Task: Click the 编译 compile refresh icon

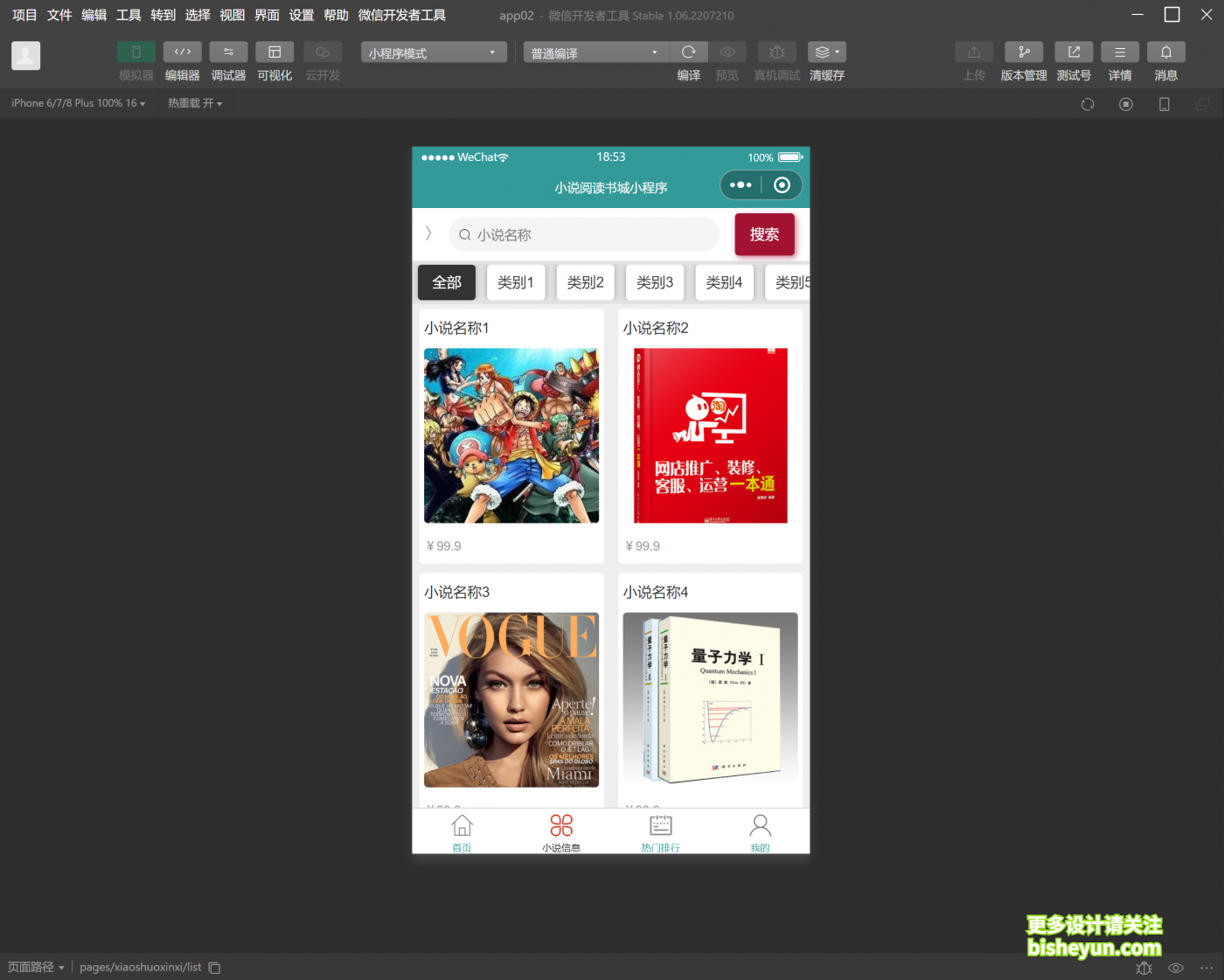Action: click(x=688, y=52)
